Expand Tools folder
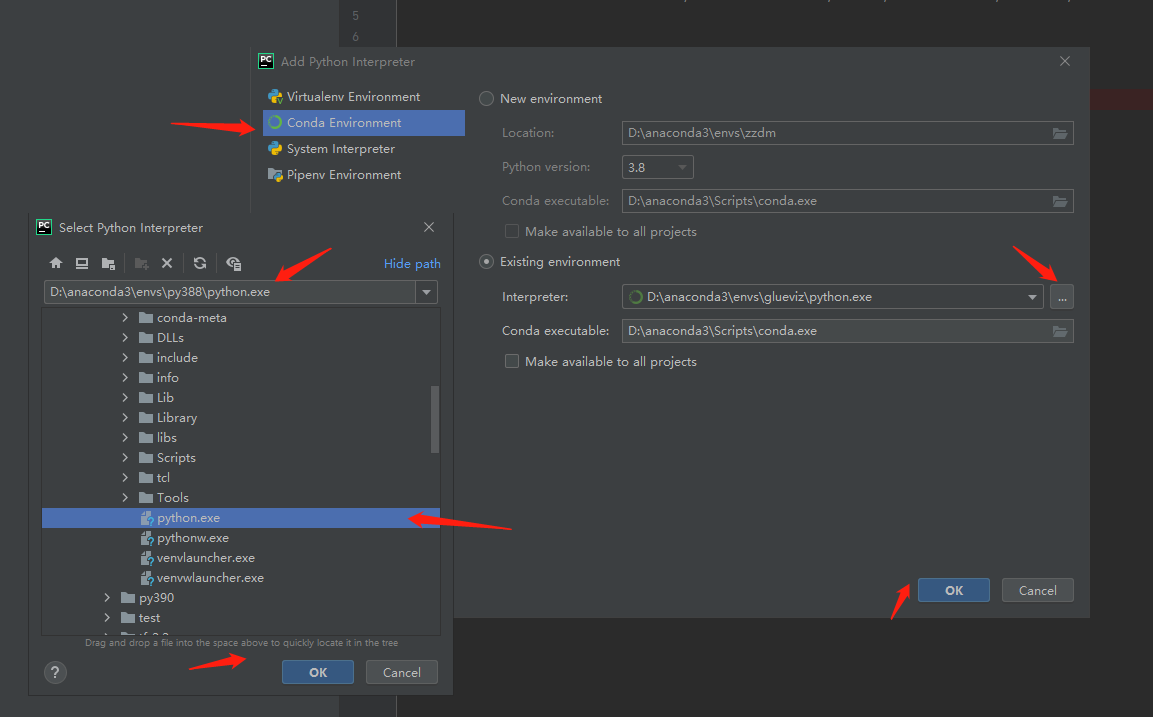 [125, 498]
